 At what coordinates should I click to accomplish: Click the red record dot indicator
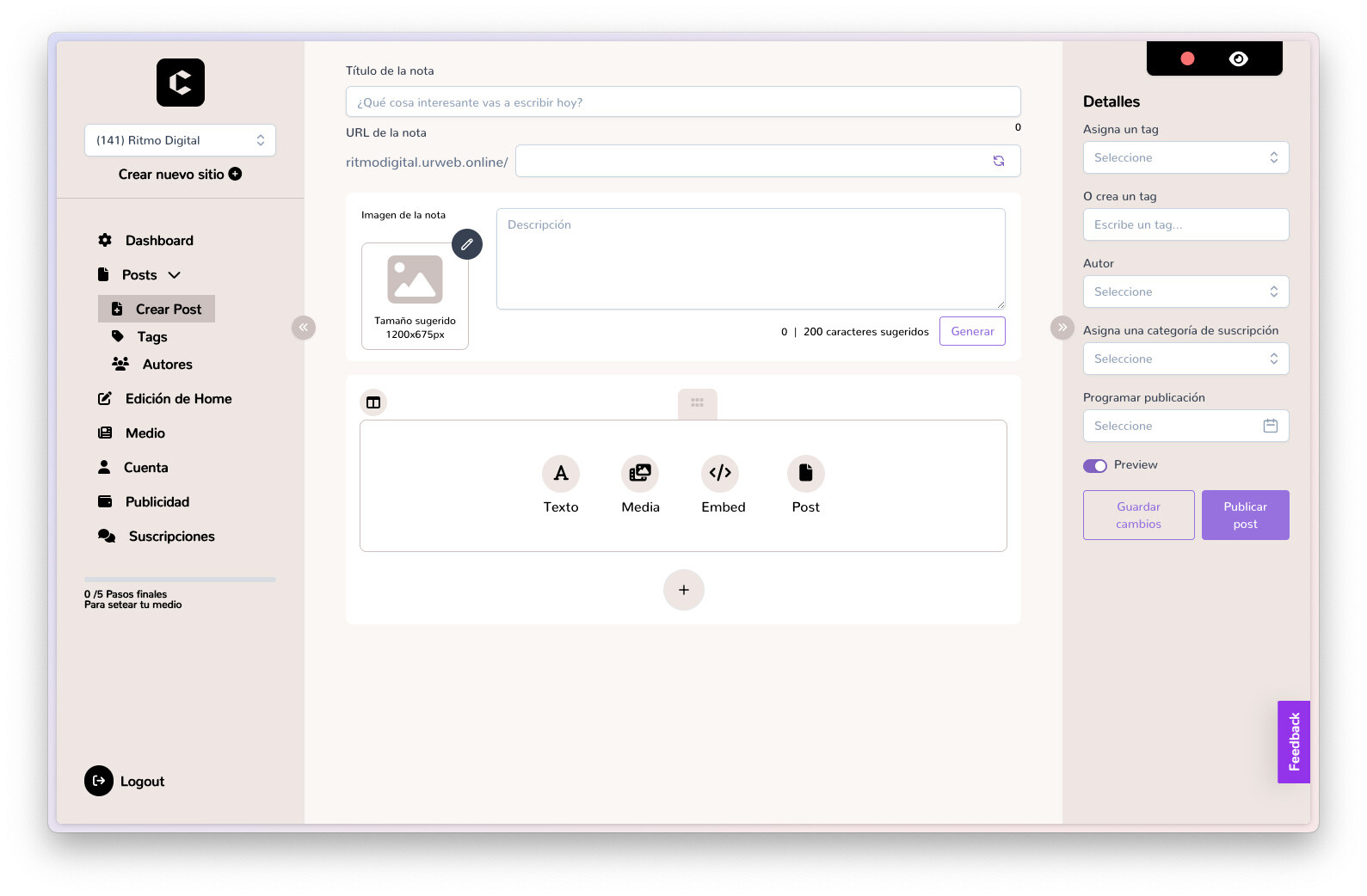tap(1187, 58)
